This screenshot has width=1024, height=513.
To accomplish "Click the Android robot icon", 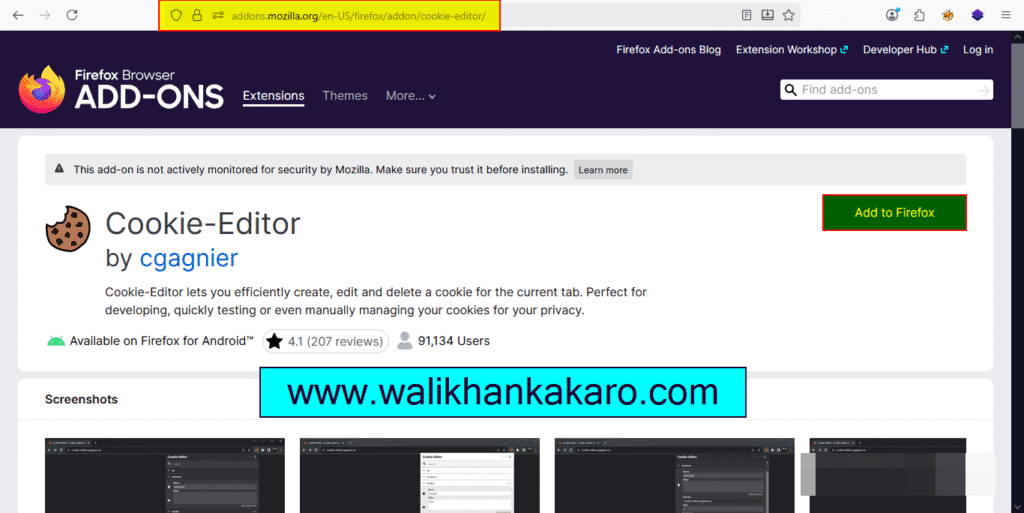I will pyautogui.click(x=56, y=341).
